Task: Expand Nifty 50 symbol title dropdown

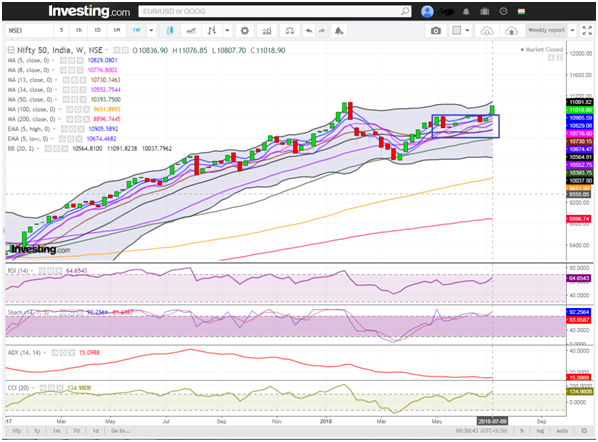Action: coord(107,50)
